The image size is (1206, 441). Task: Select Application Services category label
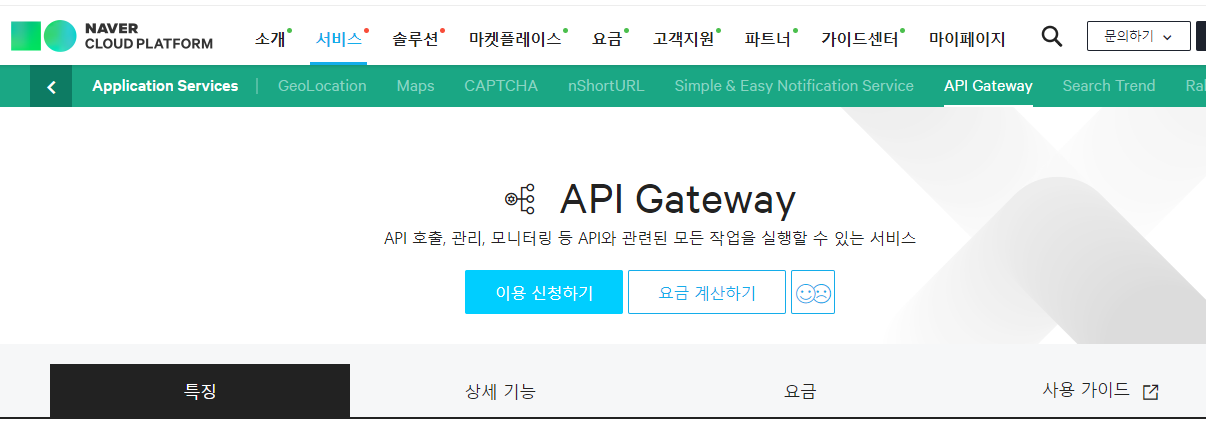(165, 86)
